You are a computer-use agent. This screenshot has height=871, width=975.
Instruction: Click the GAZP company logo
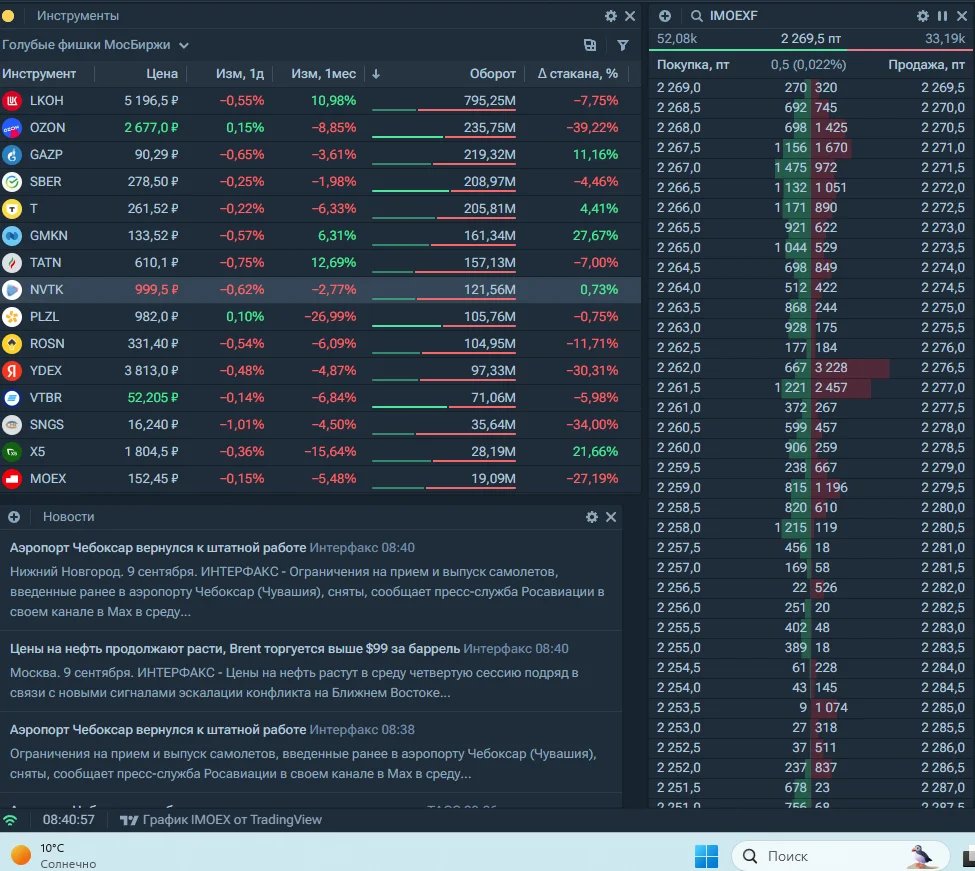tap(12, 155)
